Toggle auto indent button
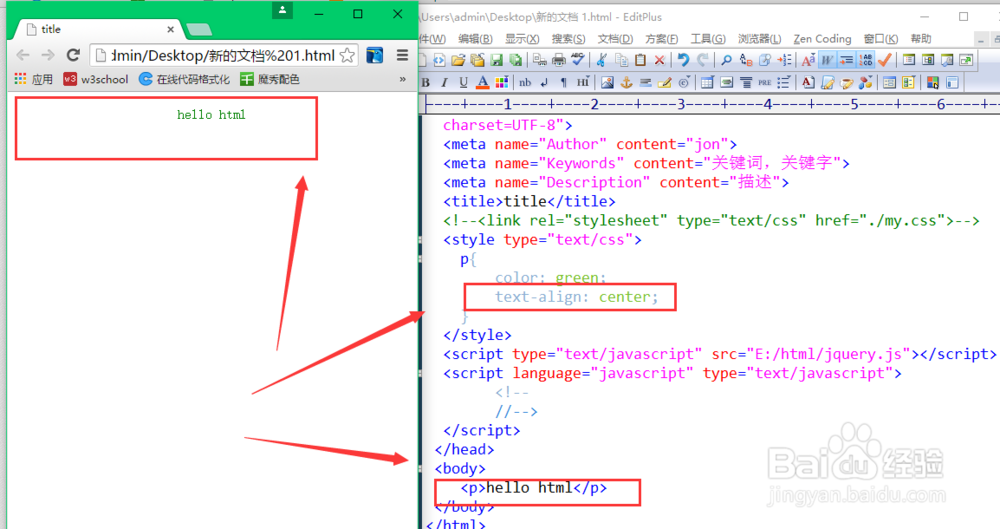 pos(846,60)
